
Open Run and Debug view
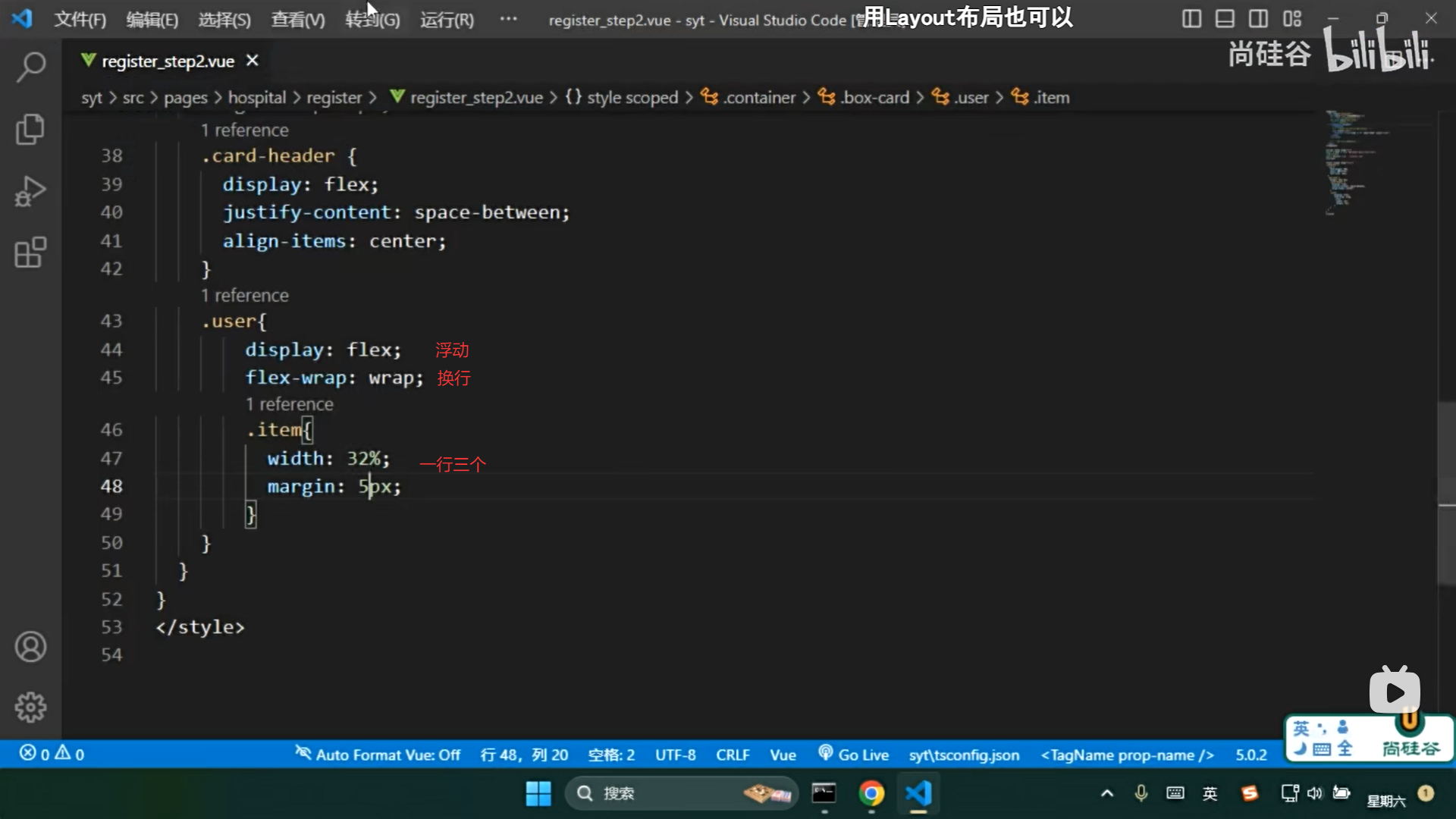(30, 191)
